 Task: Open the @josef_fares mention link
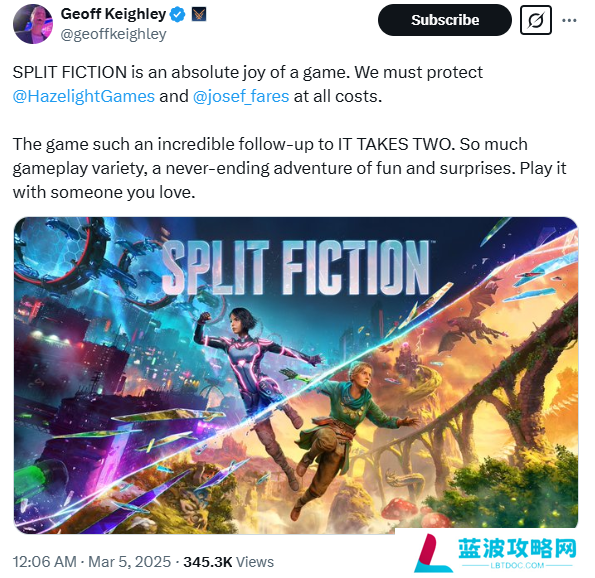pyautogui.click(x=241, y=96)
